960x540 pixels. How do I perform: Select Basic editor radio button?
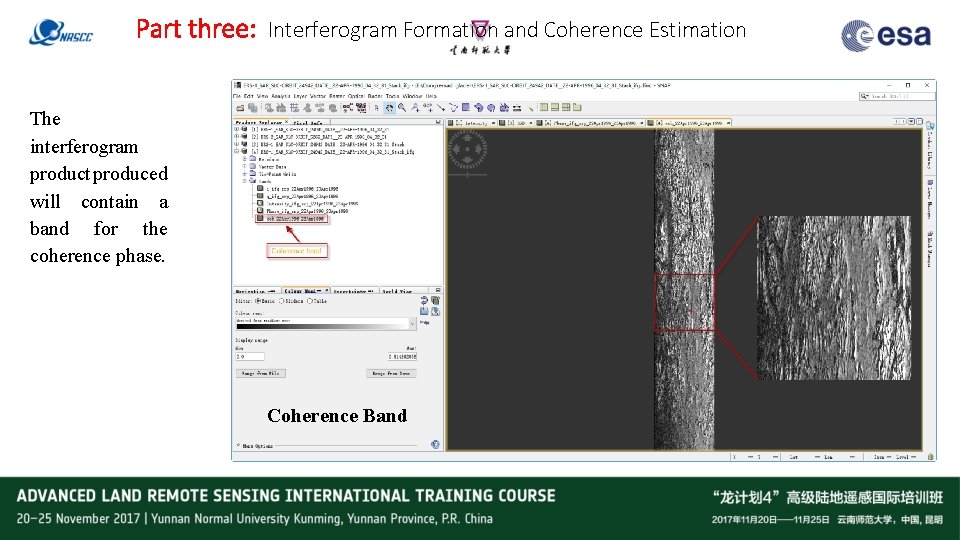pos(258,301)
